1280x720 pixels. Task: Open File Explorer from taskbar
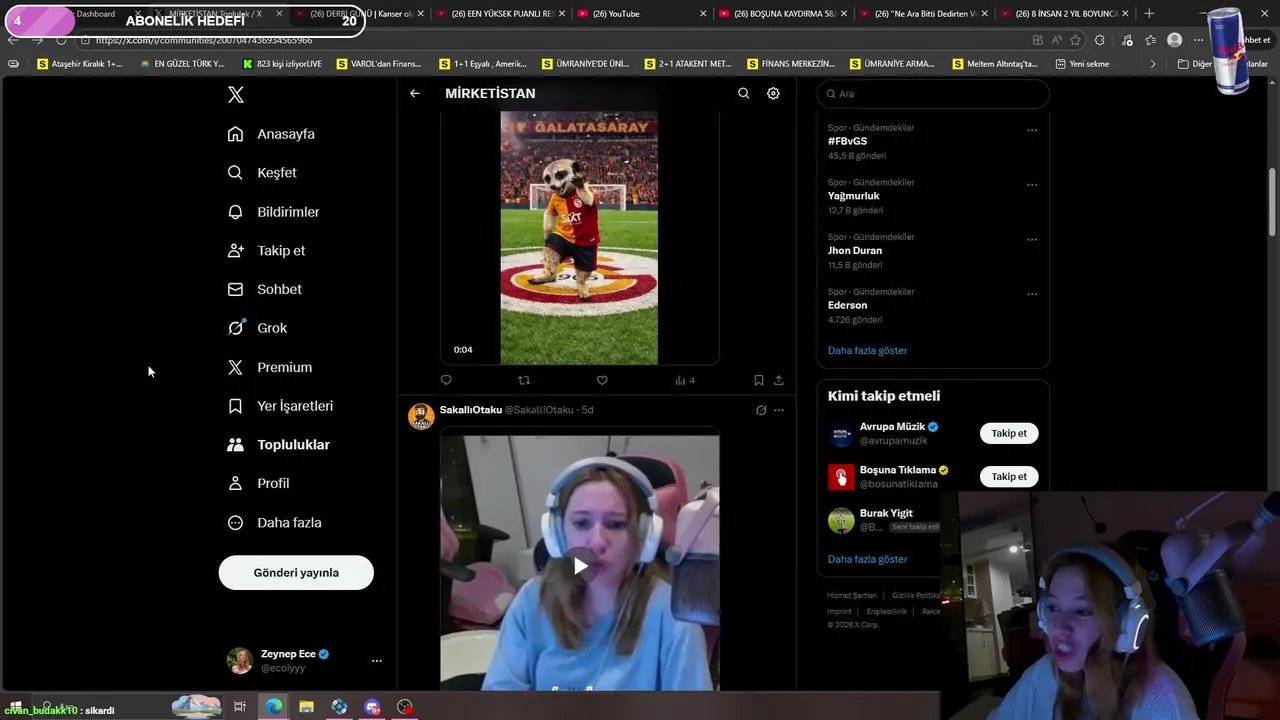click(x=307, y=707)
